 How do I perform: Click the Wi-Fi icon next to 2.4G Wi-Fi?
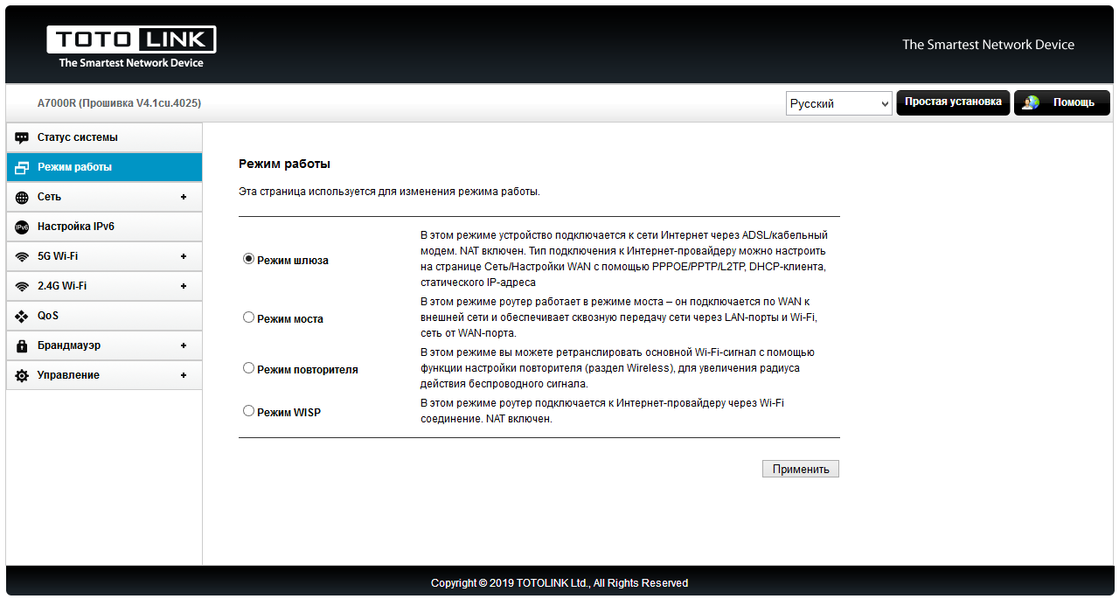[x=22, y=287]
